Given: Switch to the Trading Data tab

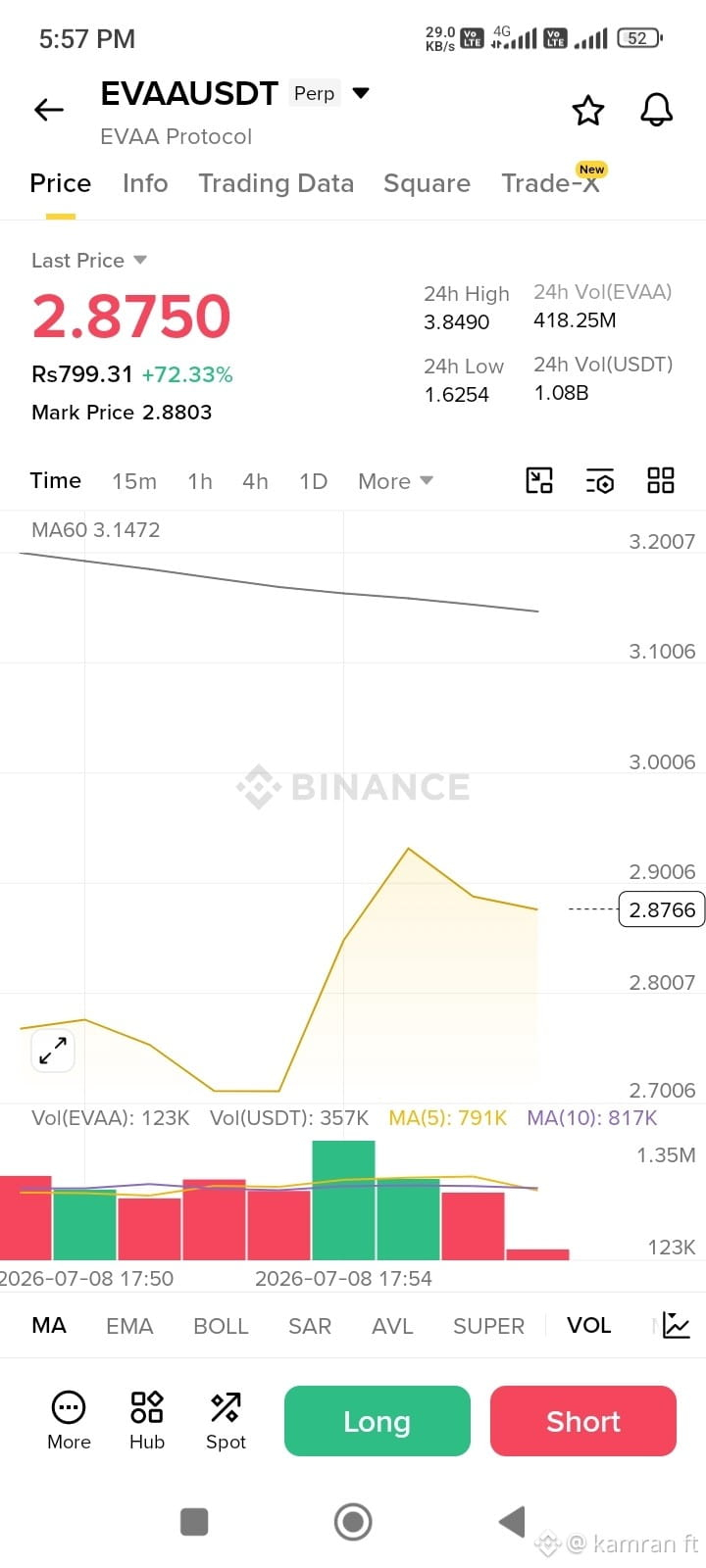Looking at the screenshot, I should pyautogui.click(x=276, y=183).
